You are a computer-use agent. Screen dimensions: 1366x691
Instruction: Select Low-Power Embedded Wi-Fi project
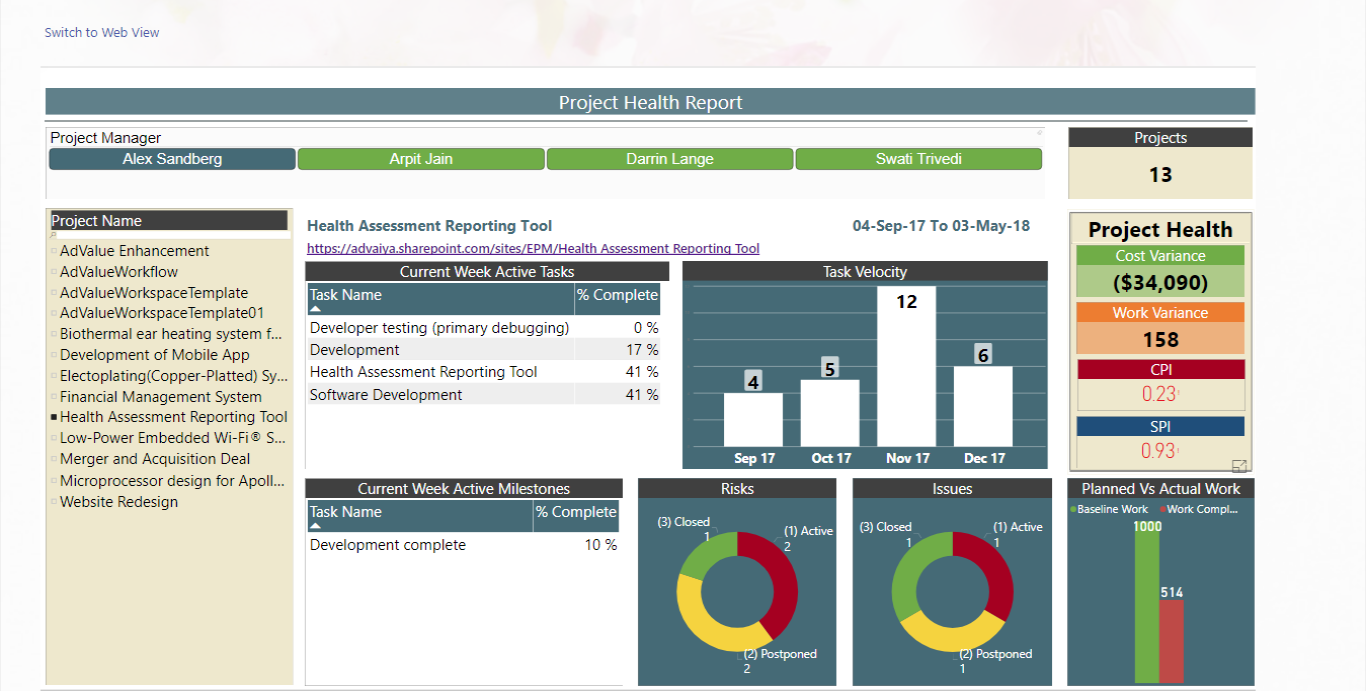pyautogui.click(x=174, y=438)
